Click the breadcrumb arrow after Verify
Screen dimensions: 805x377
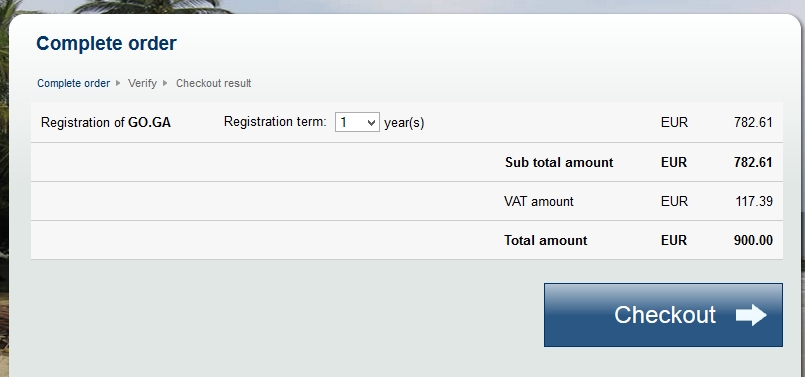(165, 83)
